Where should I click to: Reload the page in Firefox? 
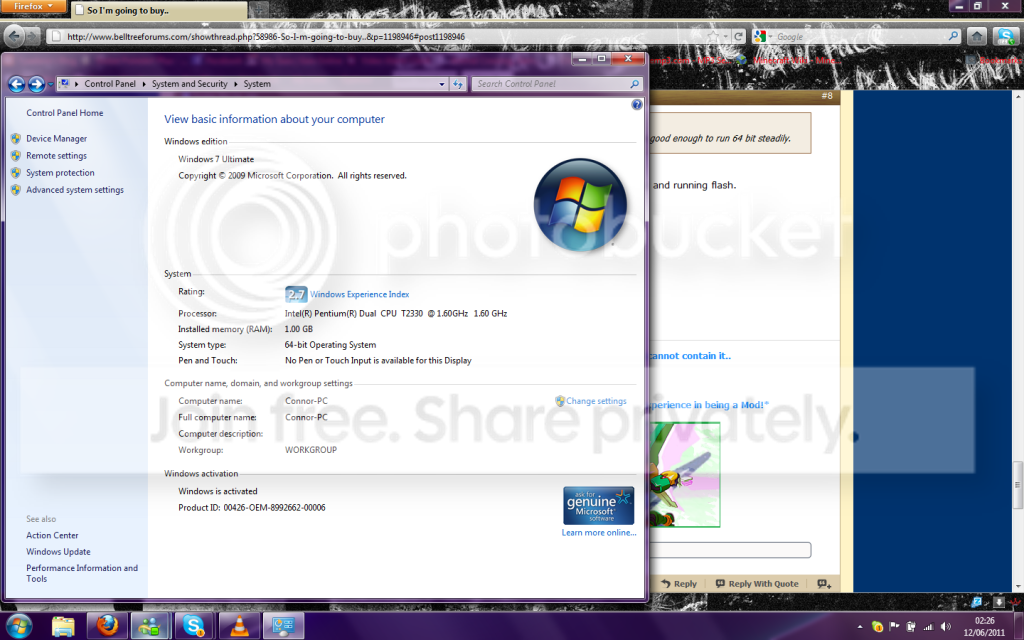point(738,37)
